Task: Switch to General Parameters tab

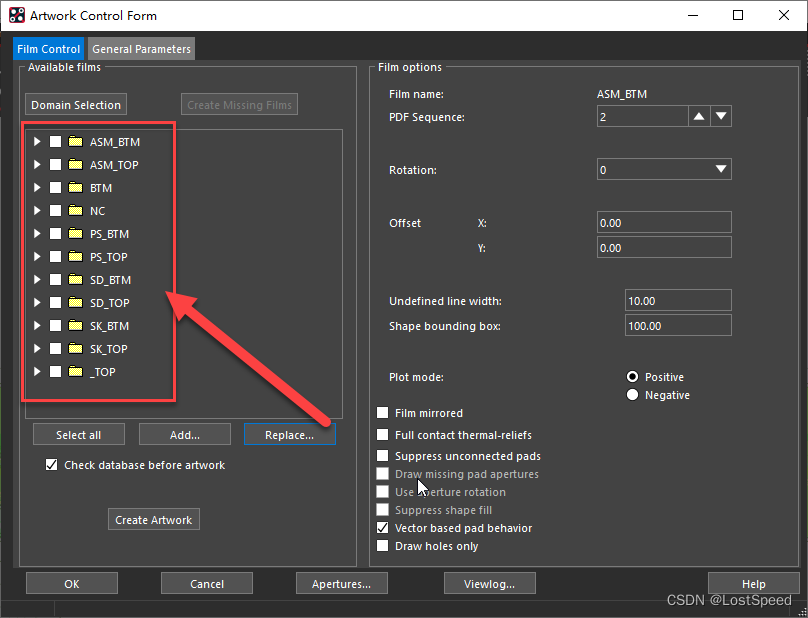Action: 141,49
